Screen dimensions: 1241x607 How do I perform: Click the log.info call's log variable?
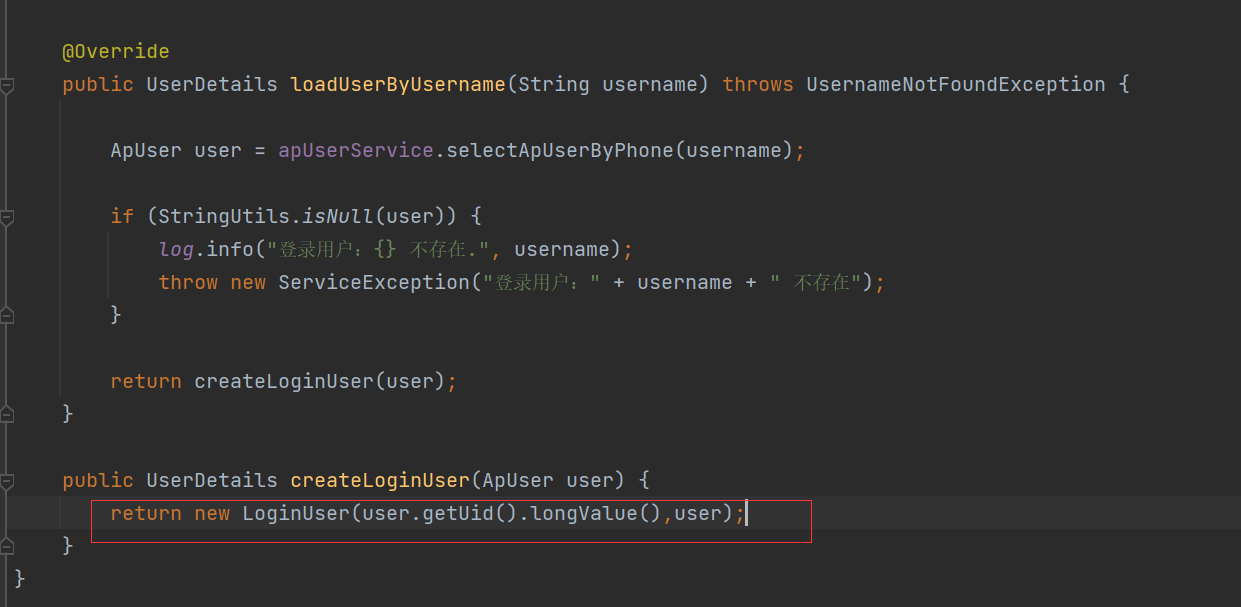176,248
